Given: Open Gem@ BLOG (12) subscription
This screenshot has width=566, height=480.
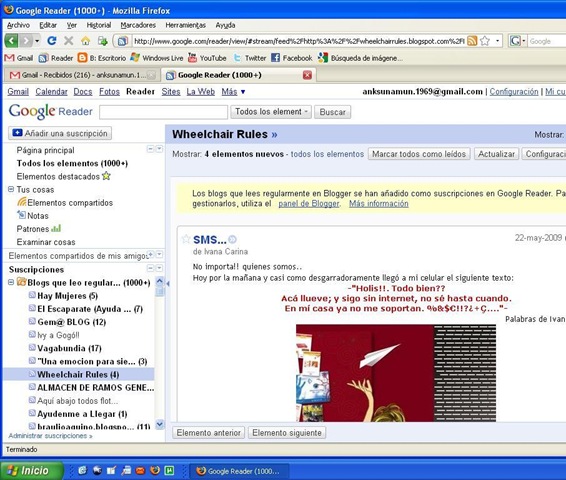Looking at the screenshot, I should [x=71, y=322].
